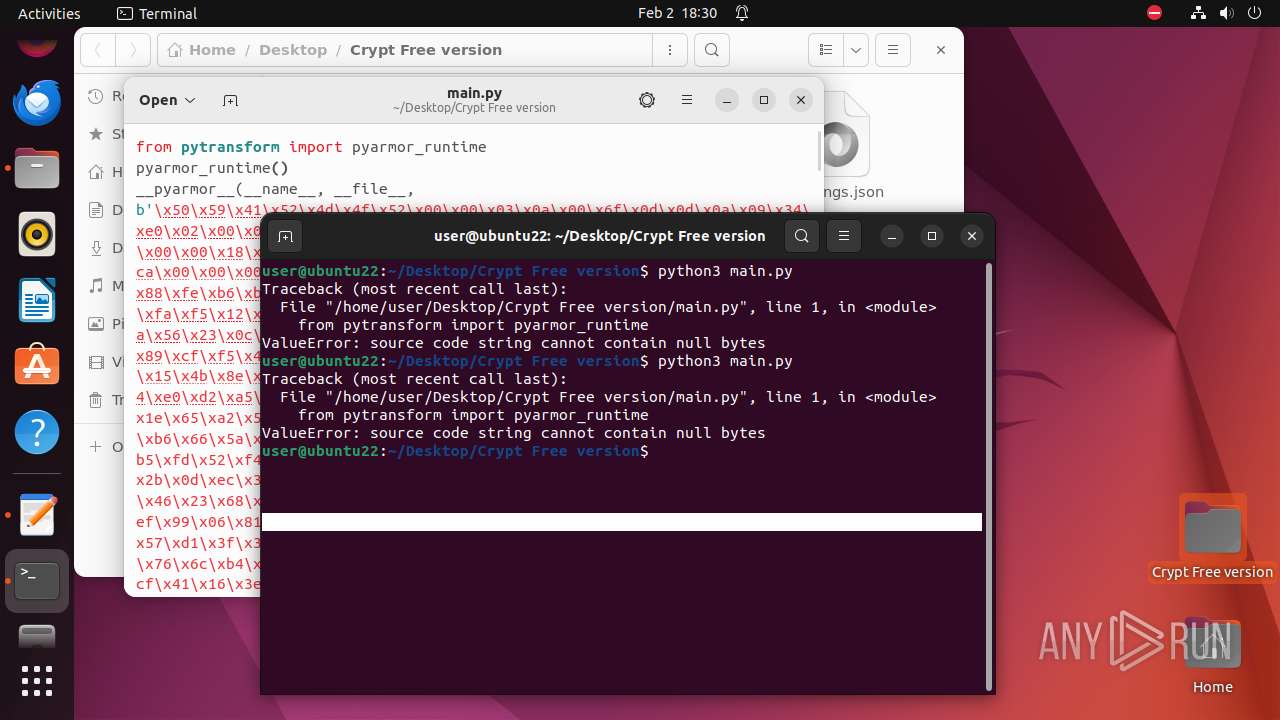Image resolution: width=1280 pixels, height=720 pixels.
Task: Switch to Text Editor in the dock
Action: coord(37,515)
